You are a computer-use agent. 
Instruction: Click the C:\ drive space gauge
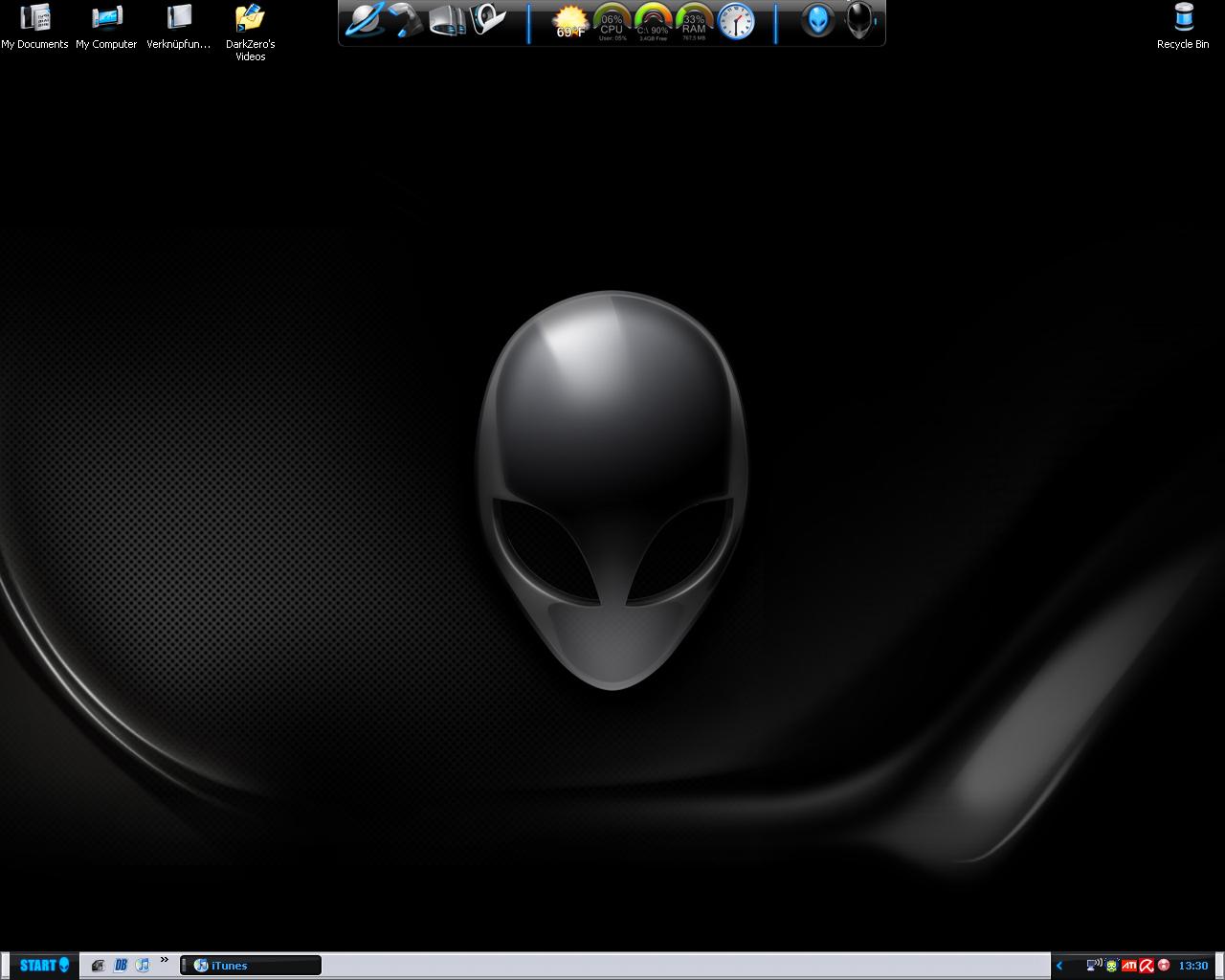(654, 22)
